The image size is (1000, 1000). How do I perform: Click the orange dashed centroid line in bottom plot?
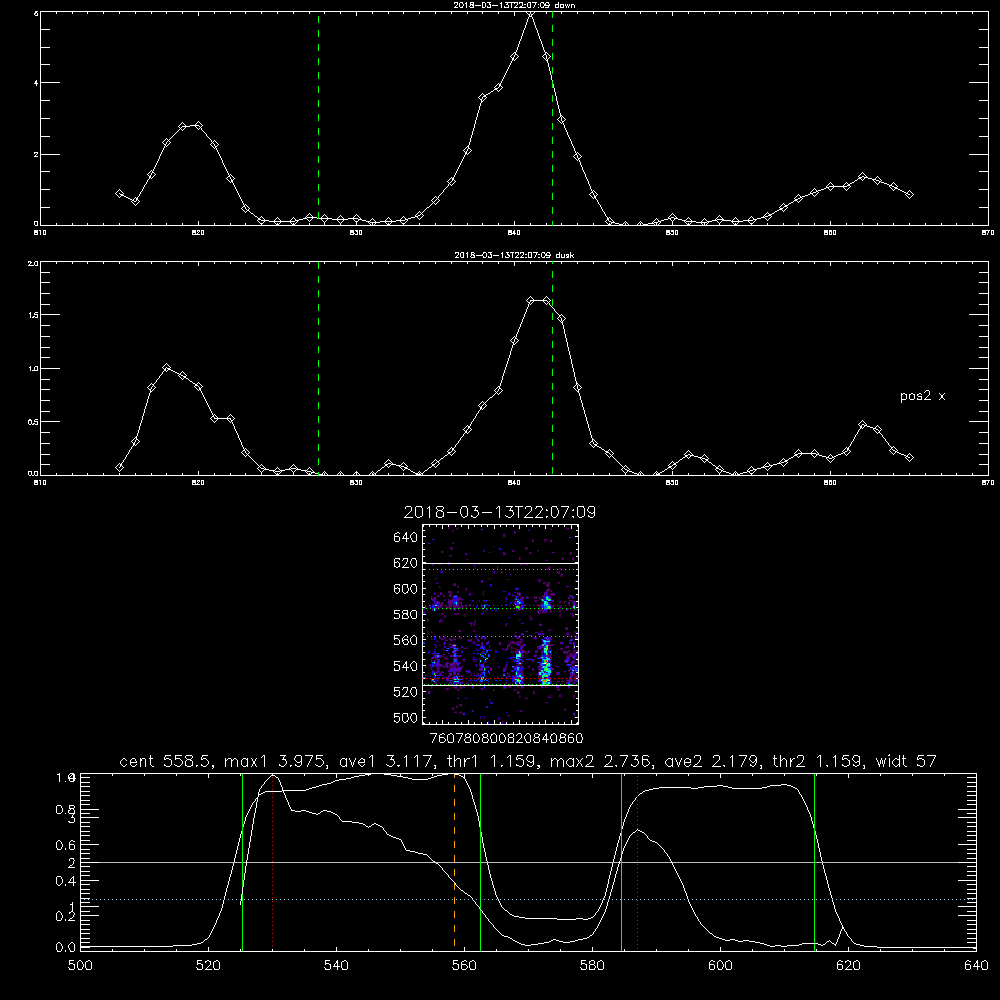coord(454,860)
